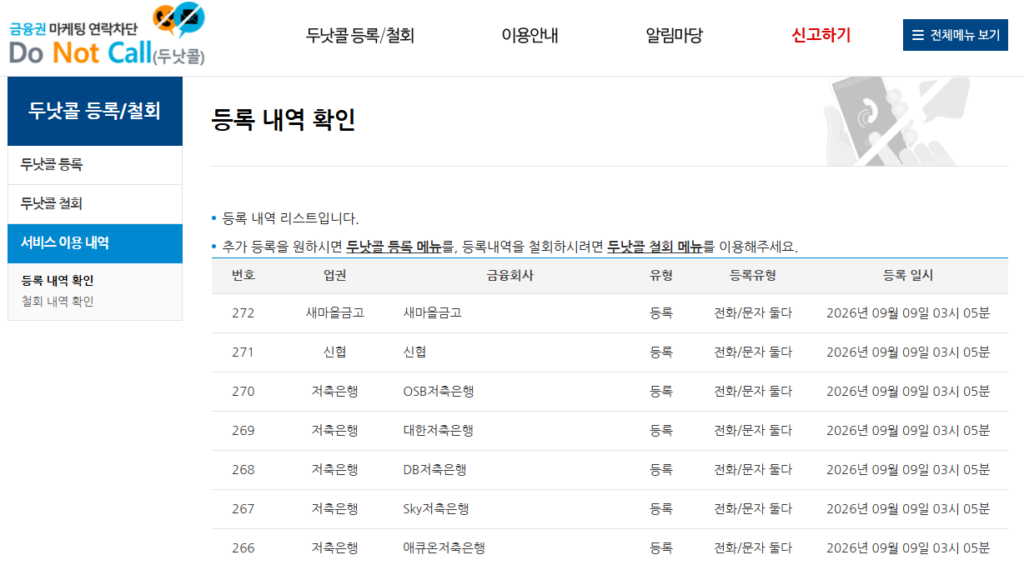Click the 등록 일시 column header
The image size is (1024, 565).
point(908,276)
